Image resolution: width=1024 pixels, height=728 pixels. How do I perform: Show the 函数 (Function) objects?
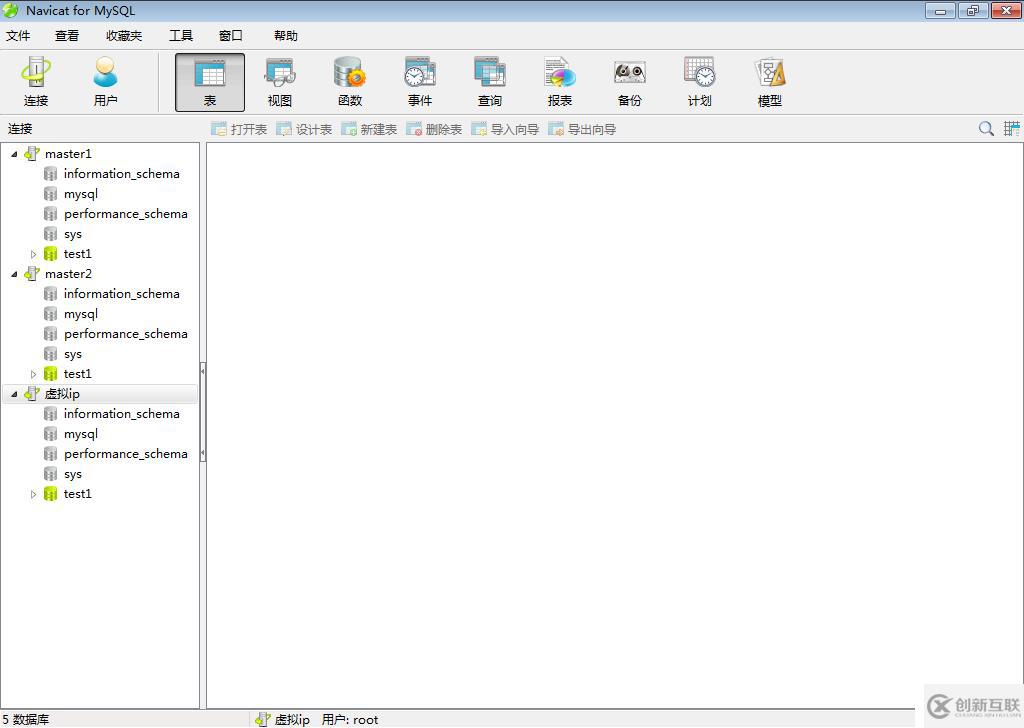tap(350, 82)
